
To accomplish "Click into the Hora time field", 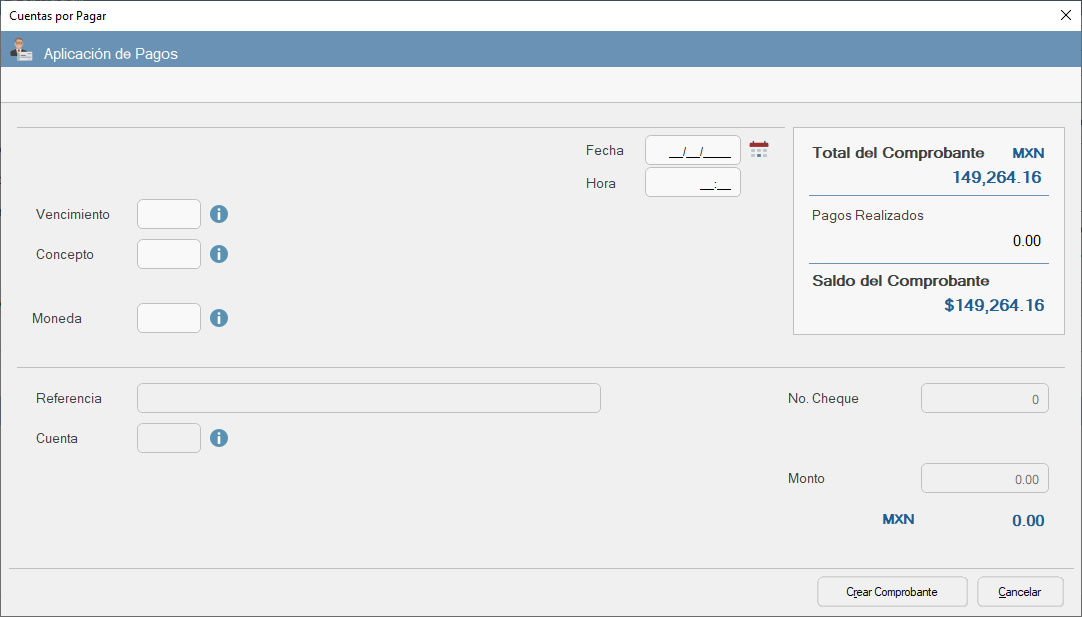I will [693, 182].
